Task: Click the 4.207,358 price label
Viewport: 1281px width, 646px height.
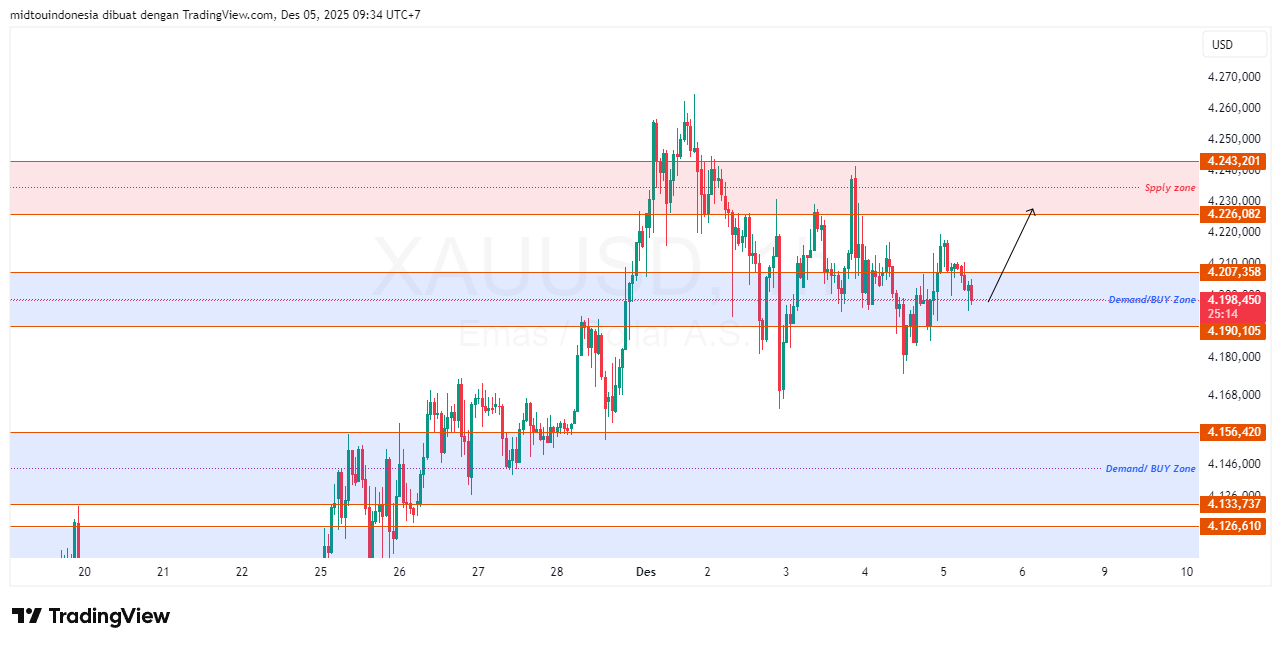Action: click(1232, 272)
